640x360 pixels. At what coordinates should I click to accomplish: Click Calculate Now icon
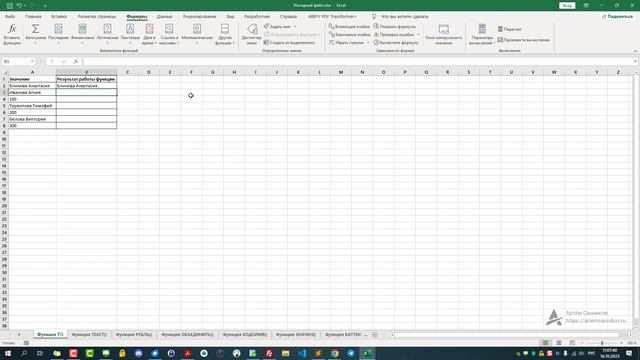[x=500, y=29]
